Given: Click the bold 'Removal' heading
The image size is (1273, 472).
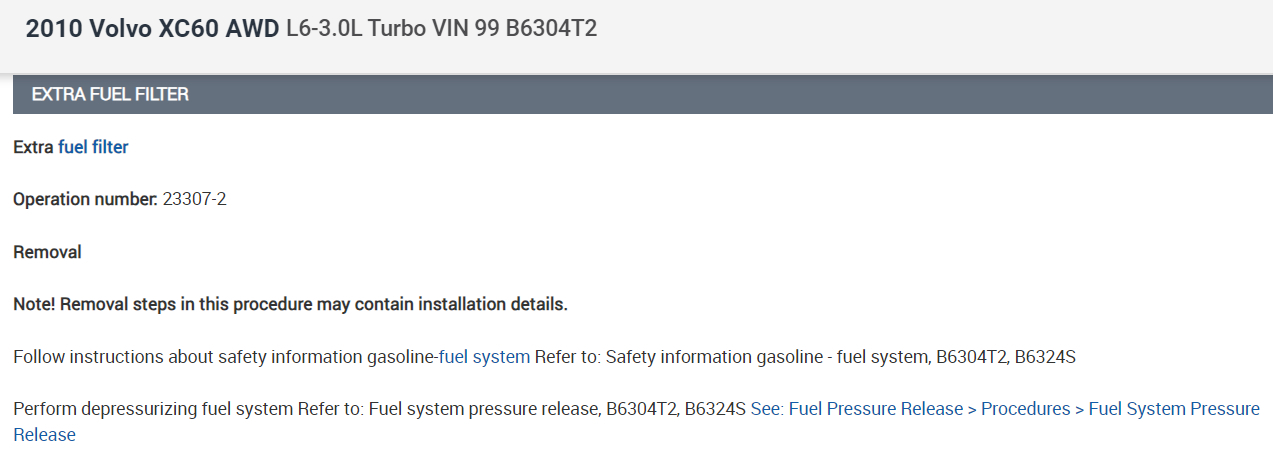Looking at the screenshot, I should 47,252.
